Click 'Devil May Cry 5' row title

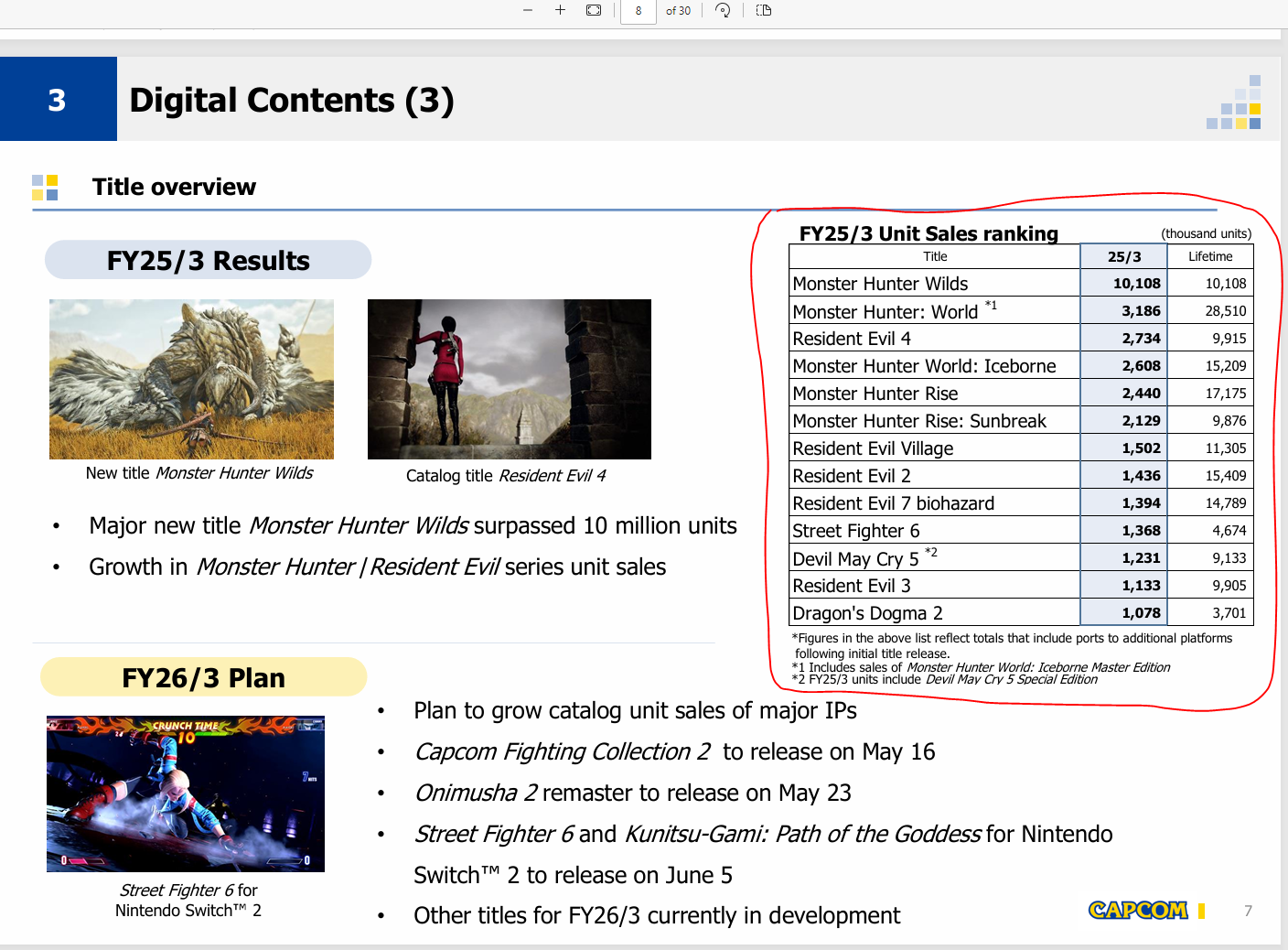(855, 559)
